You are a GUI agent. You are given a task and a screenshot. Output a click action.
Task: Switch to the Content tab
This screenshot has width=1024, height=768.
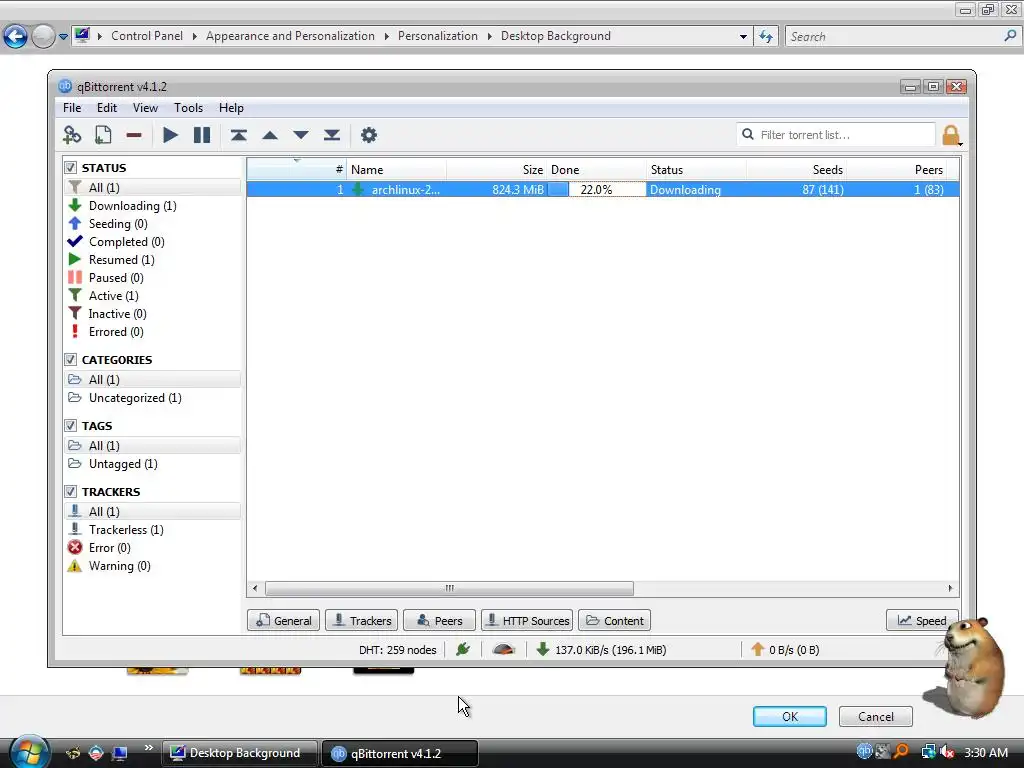[615, 620]
